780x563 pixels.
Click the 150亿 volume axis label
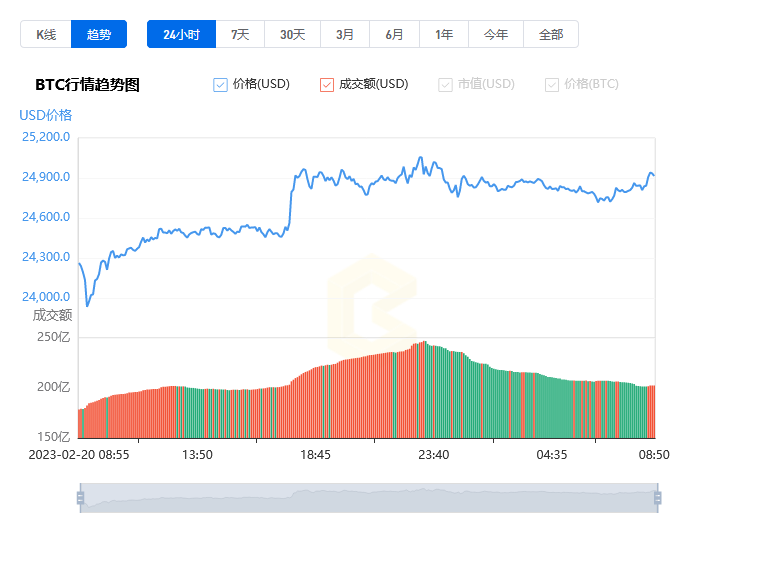(54, 437)
